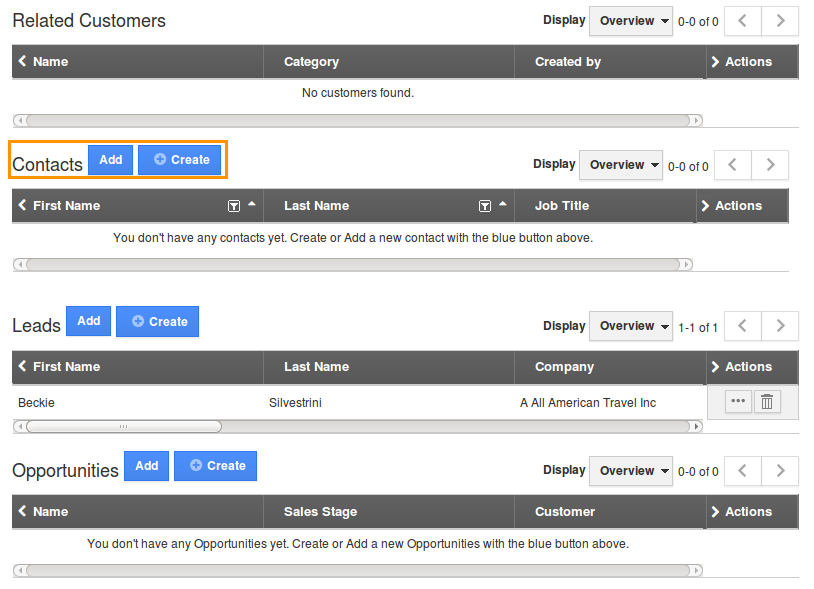Screen dimensions: 814x589
Task: Sort Contacts by Last Name ascending arrow
Action: pos(503,204)
